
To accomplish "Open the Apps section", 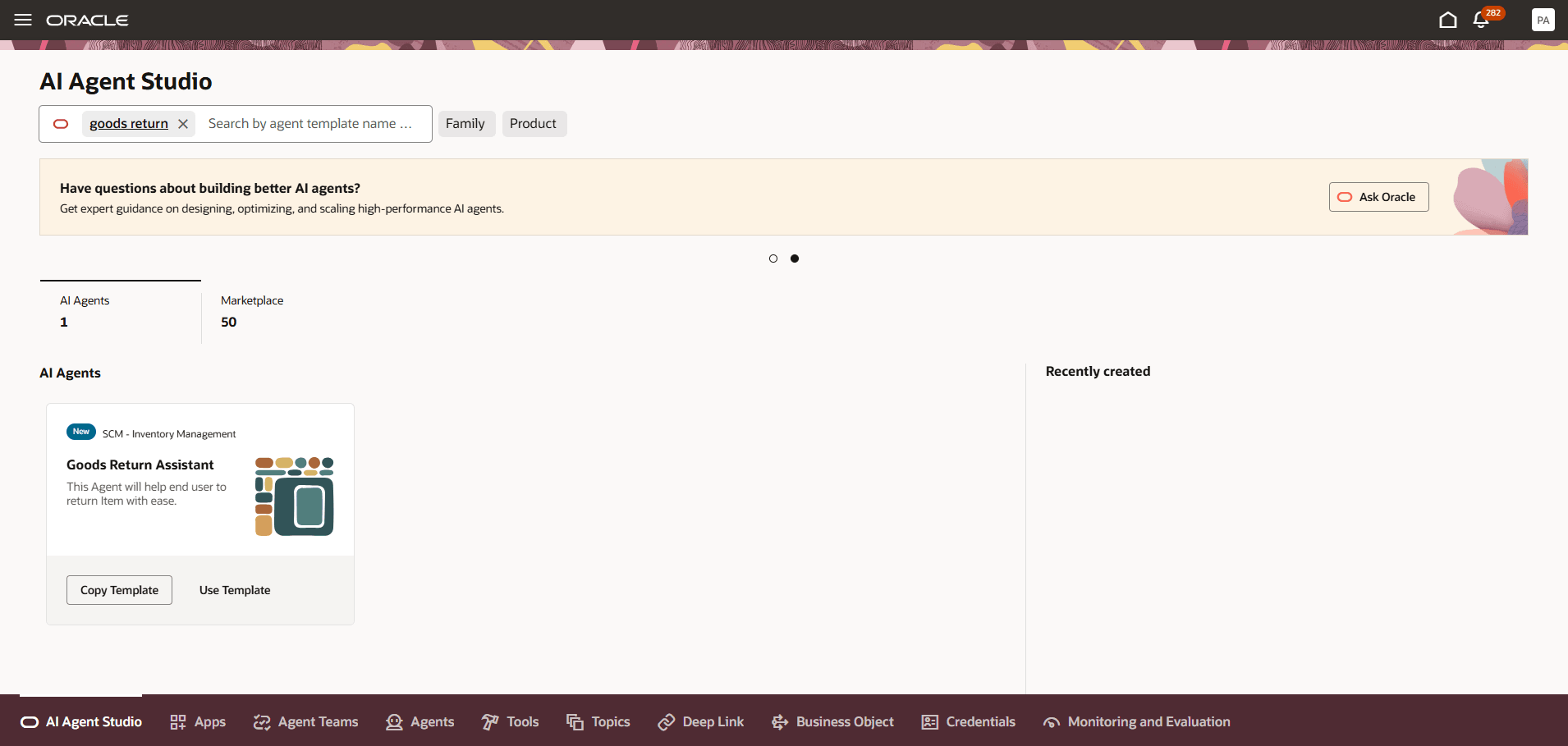I will pyautogui.click(x=198, y=721).
